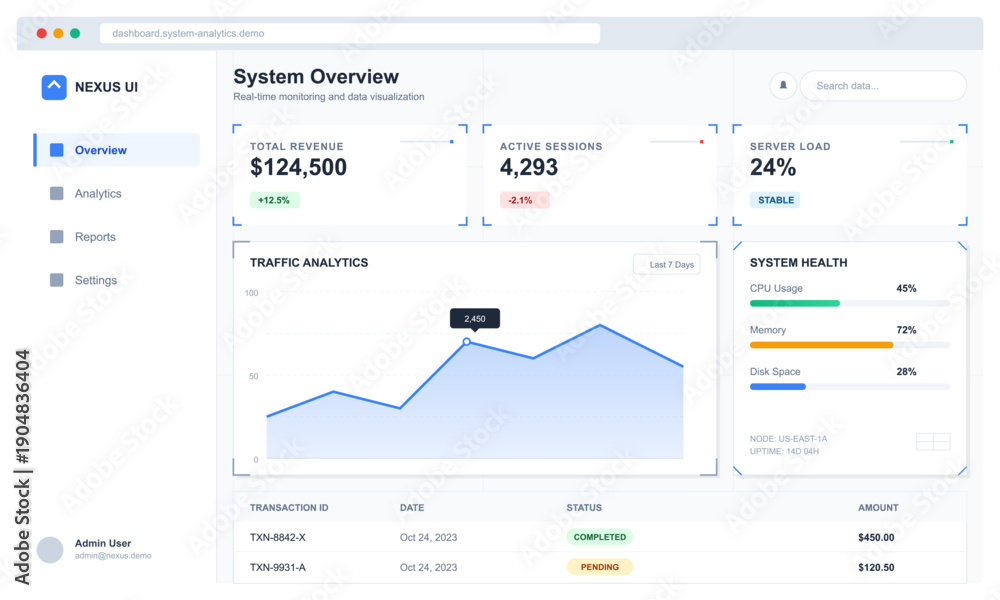Screen dimensions: 1000x600
Task: Click the highlighted data point on traffic chart
Action: (467, 342)
